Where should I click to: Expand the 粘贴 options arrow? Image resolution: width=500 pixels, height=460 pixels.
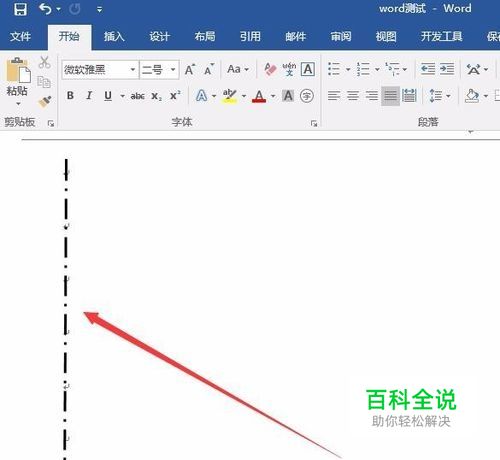tap(18, 104)
